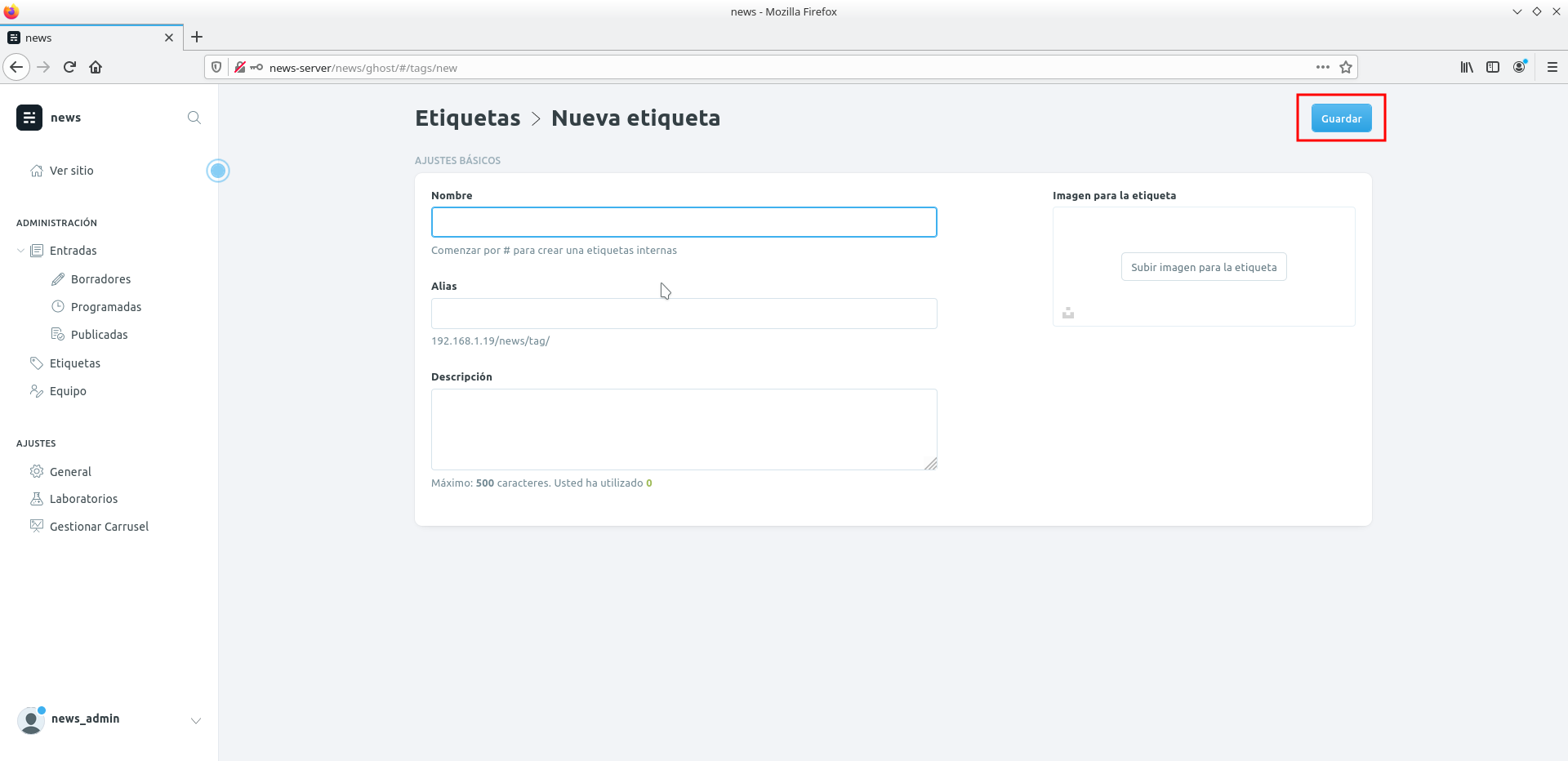
Task: Click inside the Alias input field
Action: [684, 314]
